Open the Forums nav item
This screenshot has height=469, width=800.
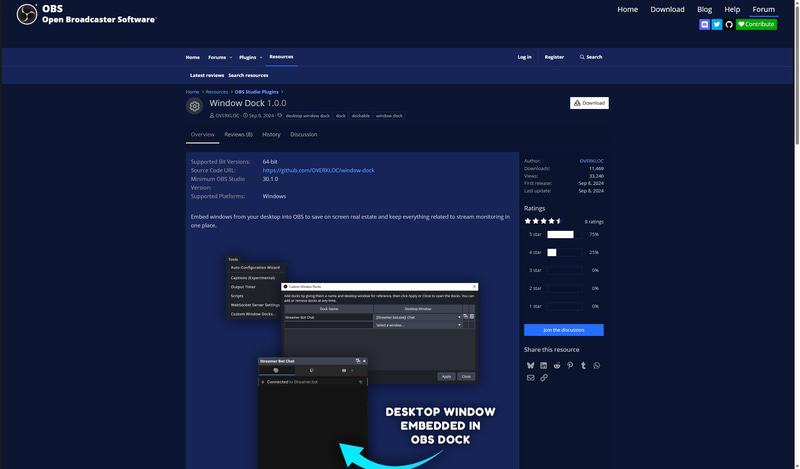[x=217, y=57]
